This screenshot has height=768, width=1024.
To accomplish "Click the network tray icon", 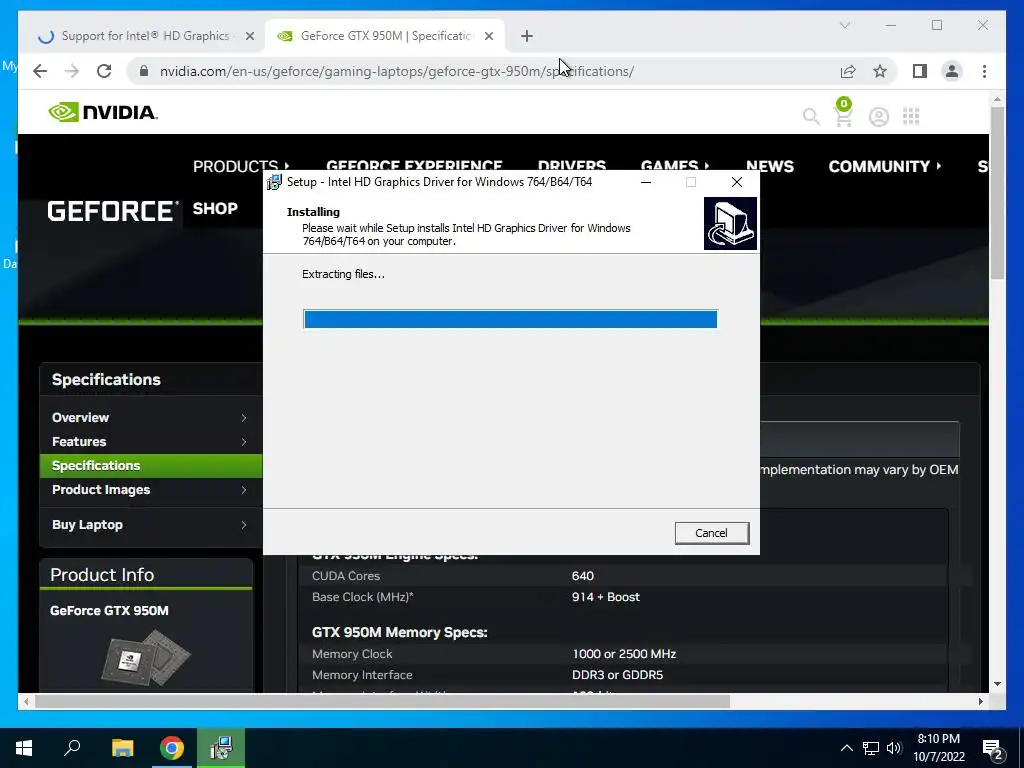I will pyautogui.click(x=871, y=748).
